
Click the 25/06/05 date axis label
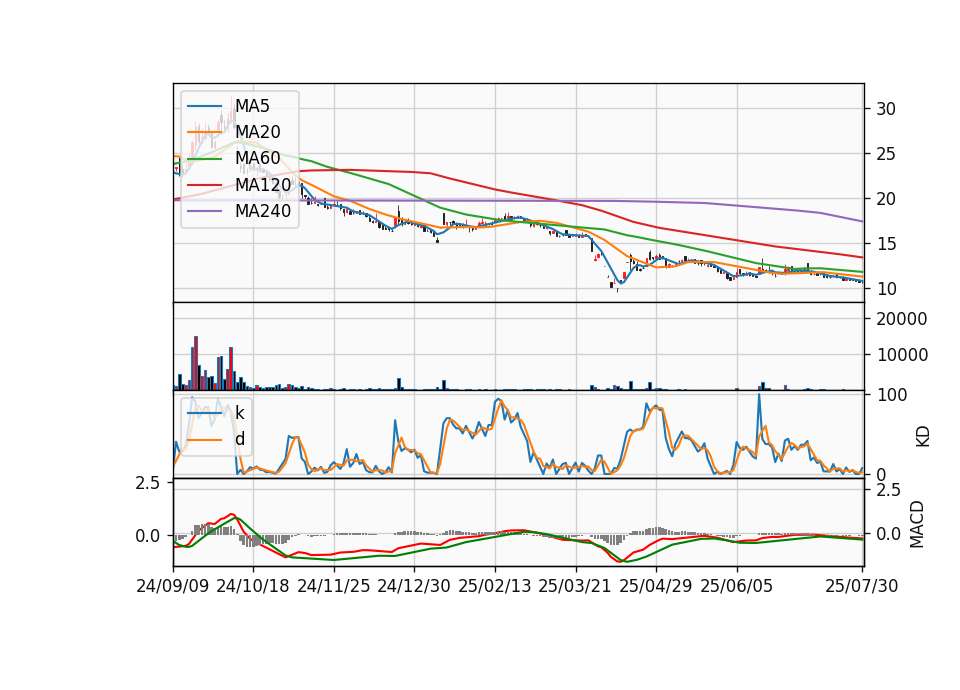737,586
